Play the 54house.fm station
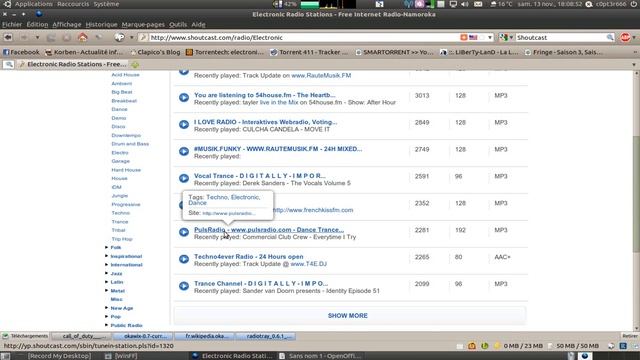Screen dimensions: 640x360 (x=184, y=98)
